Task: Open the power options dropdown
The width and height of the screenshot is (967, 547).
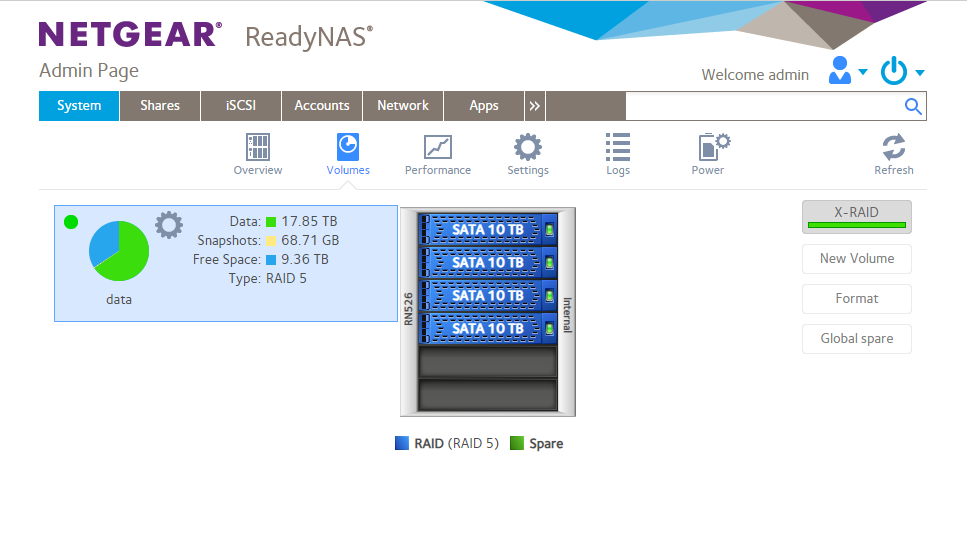Action: [x=902, y=72]
